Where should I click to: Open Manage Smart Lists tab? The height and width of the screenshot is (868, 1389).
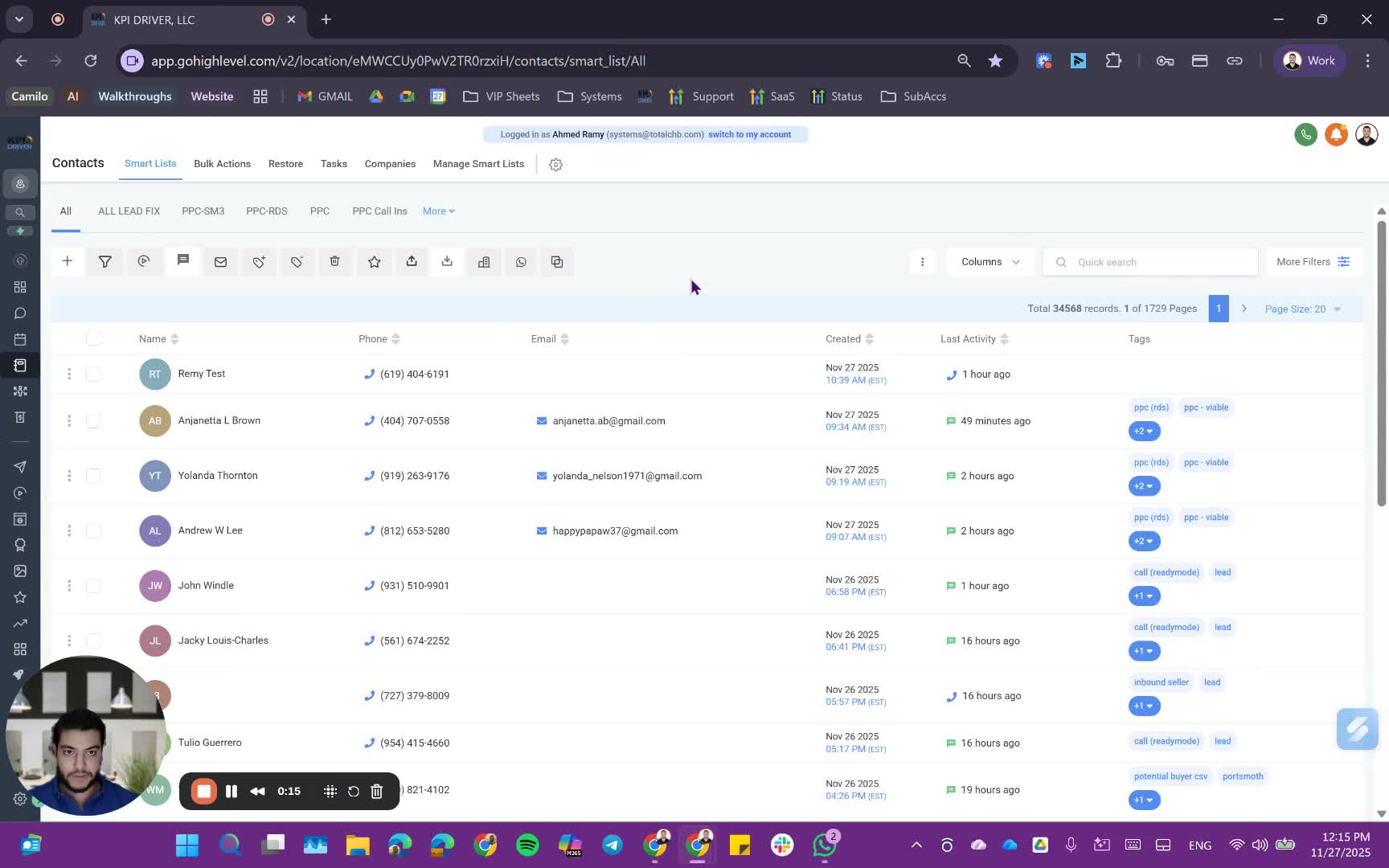click(x=478, y=164)
